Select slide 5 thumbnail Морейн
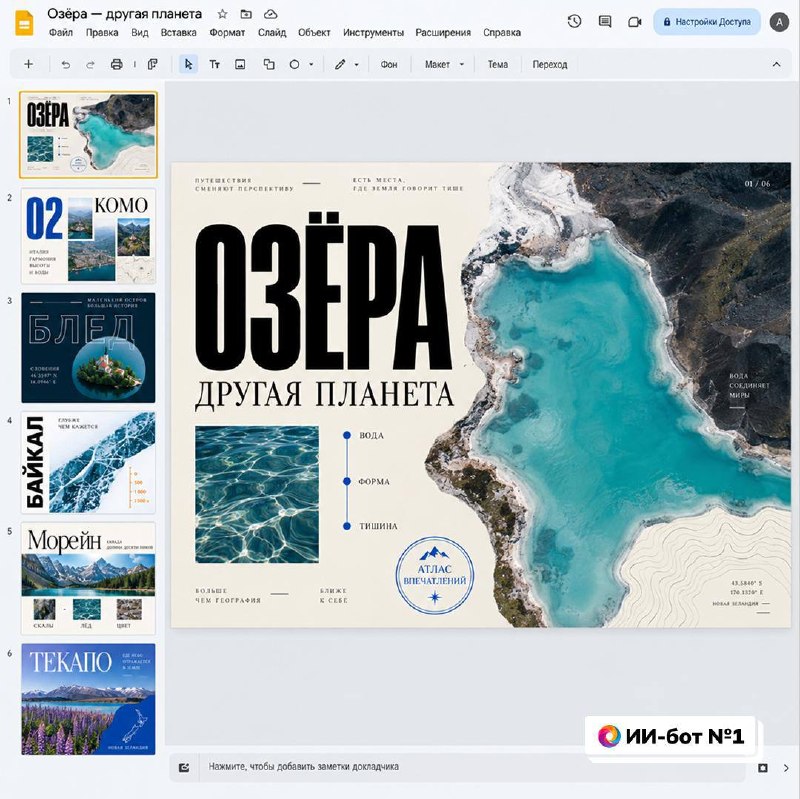Screen dimensions: 800x799 (x=88, y=578)
